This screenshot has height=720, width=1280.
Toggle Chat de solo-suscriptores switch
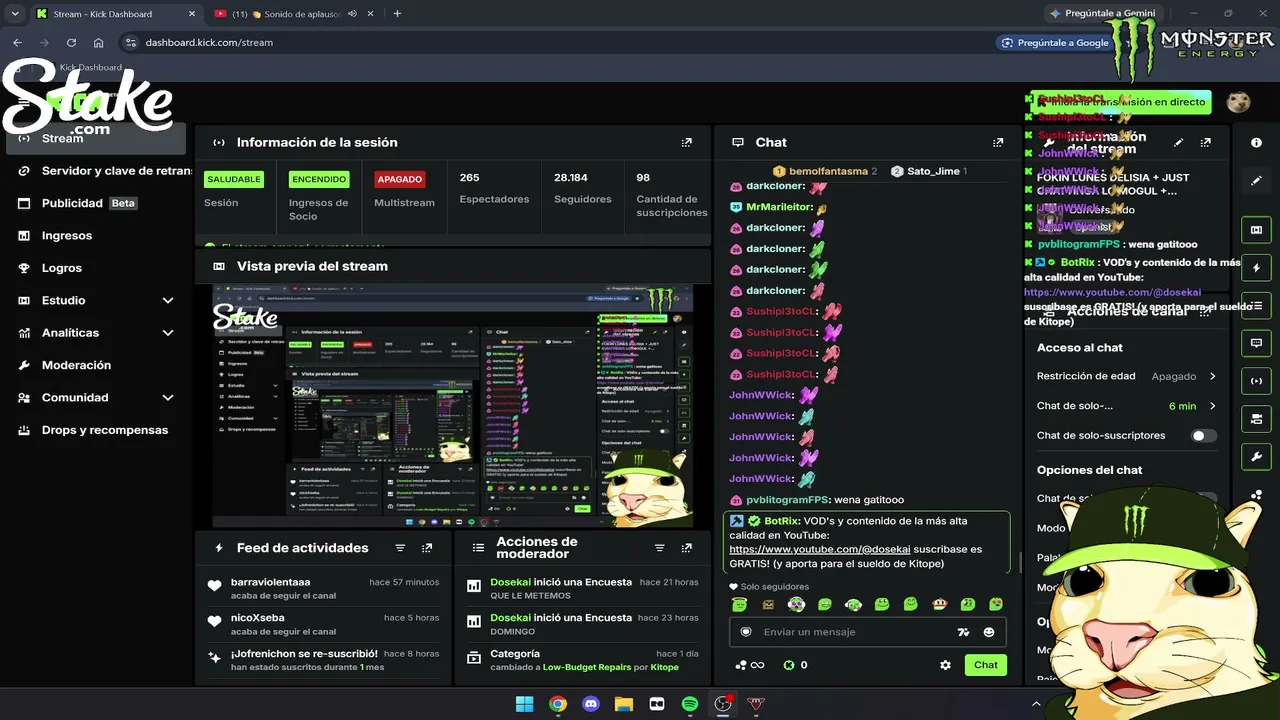point(1204,436)
